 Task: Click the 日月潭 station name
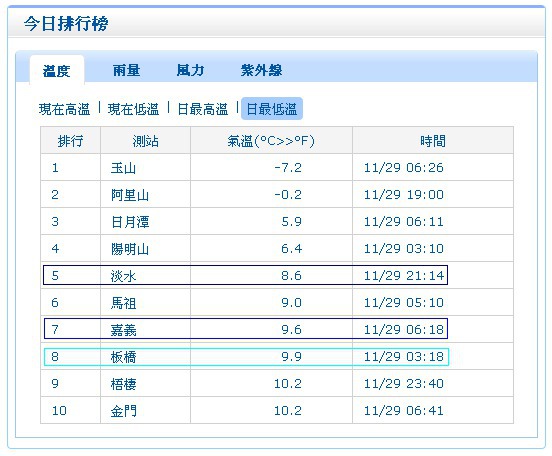click(130, 222)
